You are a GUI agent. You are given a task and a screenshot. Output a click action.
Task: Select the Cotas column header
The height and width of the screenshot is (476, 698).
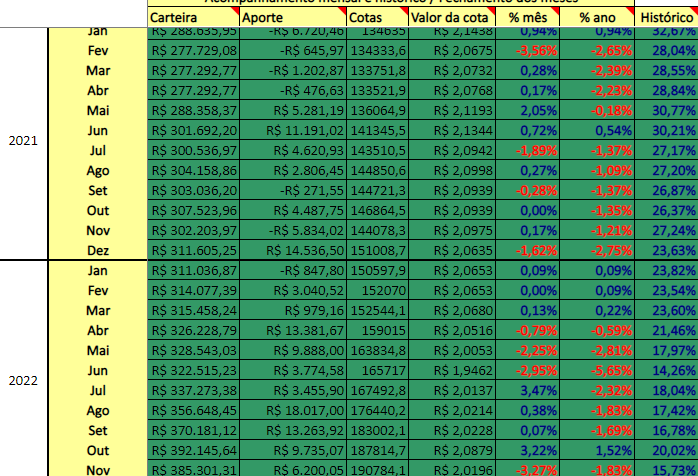tap(377, 17)
